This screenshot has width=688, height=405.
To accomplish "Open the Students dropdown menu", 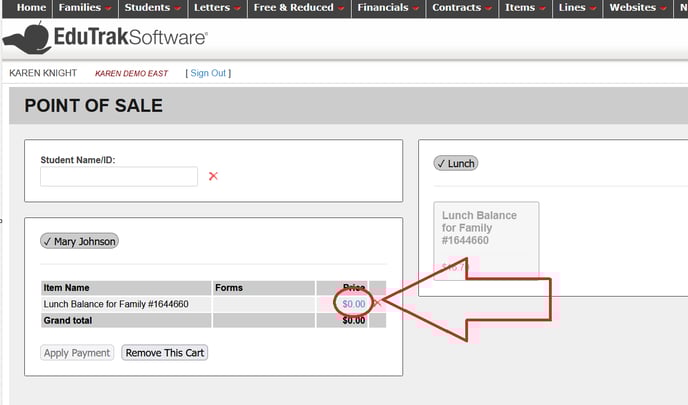I will (x=152, y=8).
